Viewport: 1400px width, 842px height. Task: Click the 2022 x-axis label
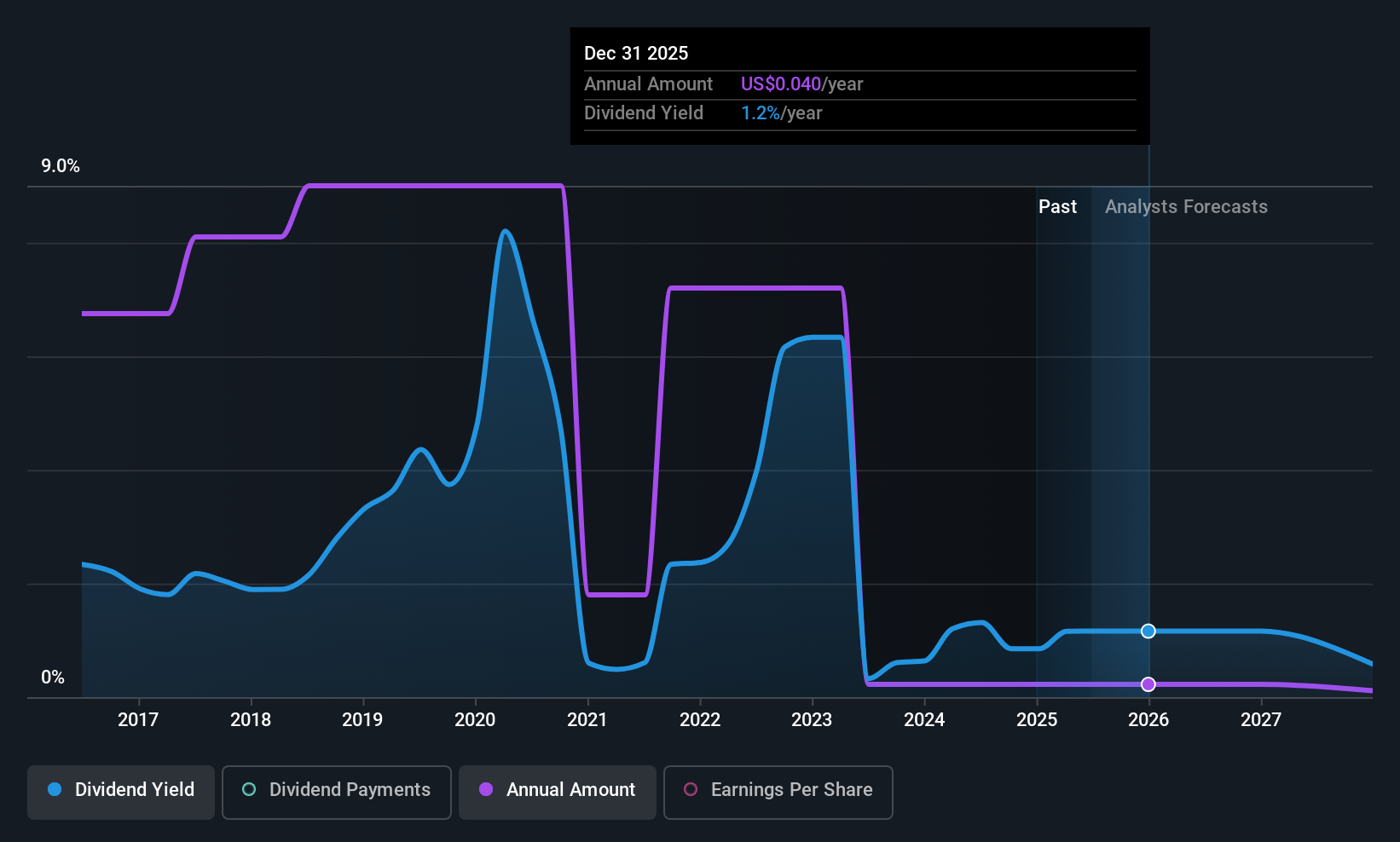700,720
